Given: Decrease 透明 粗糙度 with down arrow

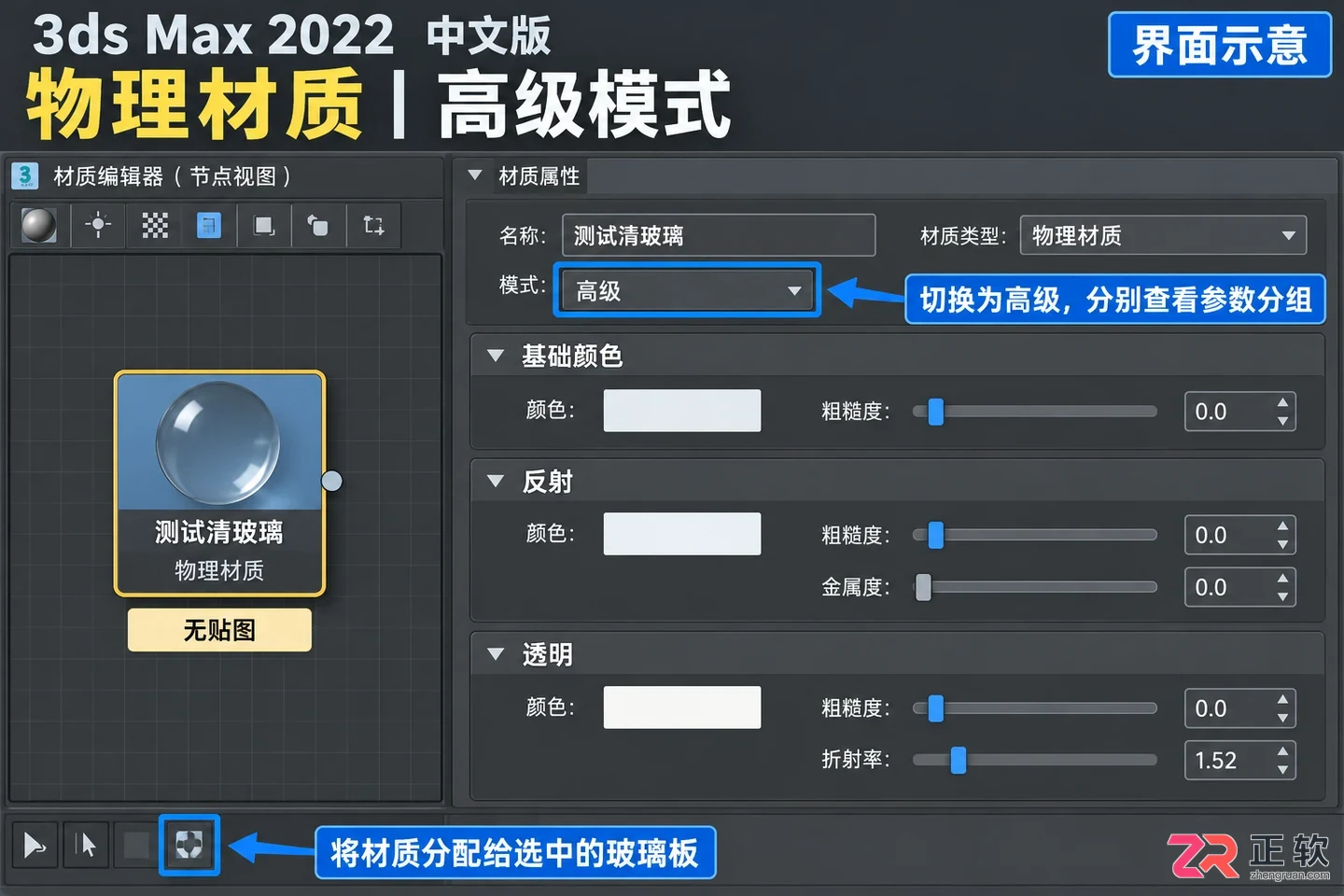Looking at the screenshot, I should (x=1282, y=718).
